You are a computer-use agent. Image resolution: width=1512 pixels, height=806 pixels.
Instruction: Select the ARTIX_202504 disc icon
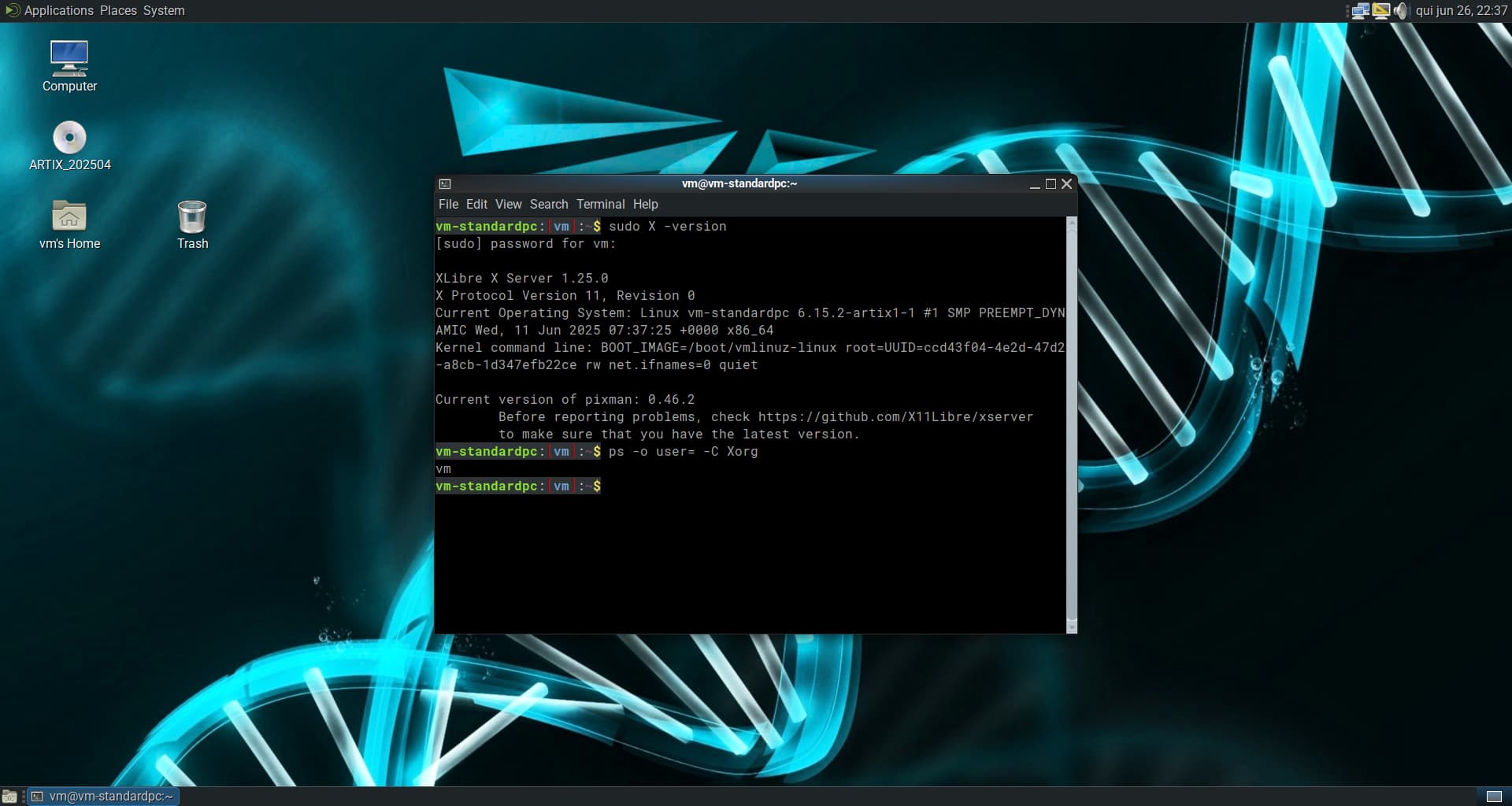coord(69,146)
